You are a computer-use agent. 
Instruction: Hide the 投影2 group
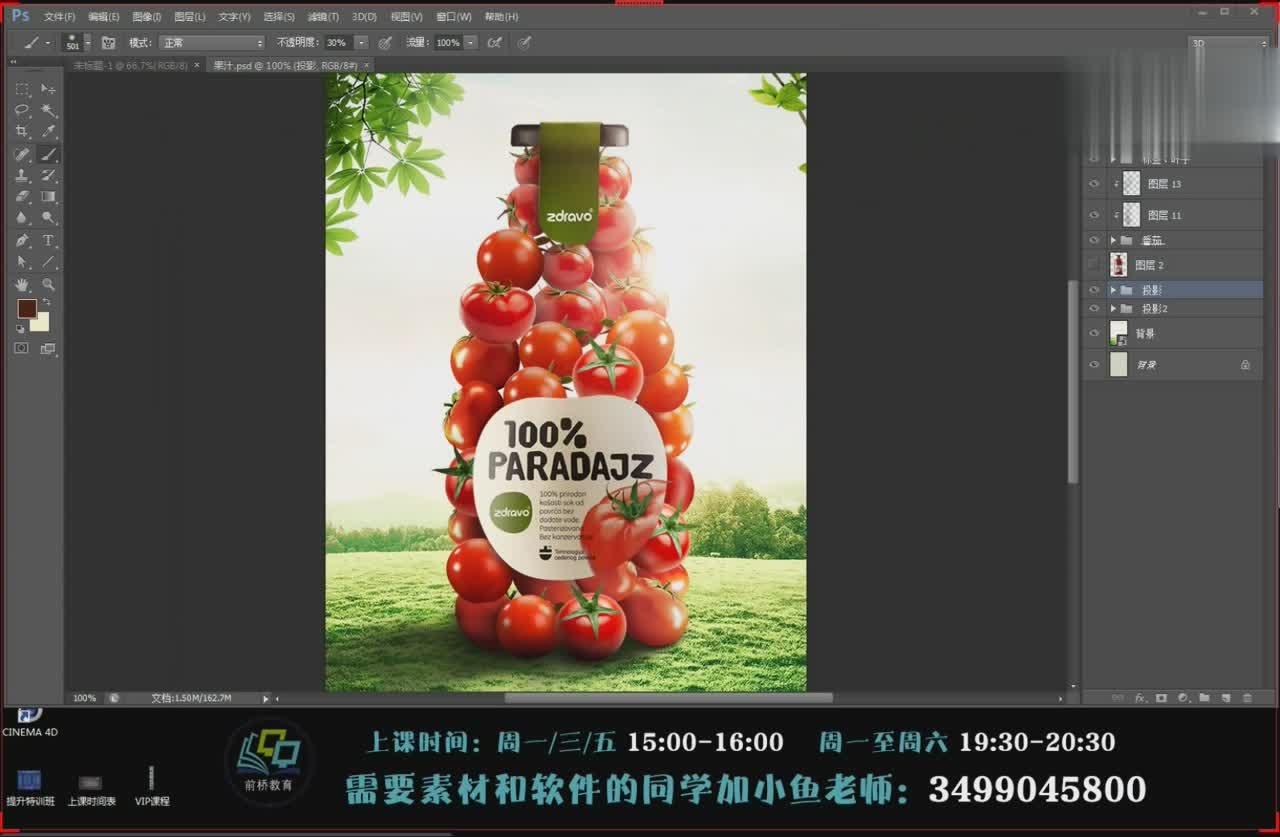[1093, 308]
